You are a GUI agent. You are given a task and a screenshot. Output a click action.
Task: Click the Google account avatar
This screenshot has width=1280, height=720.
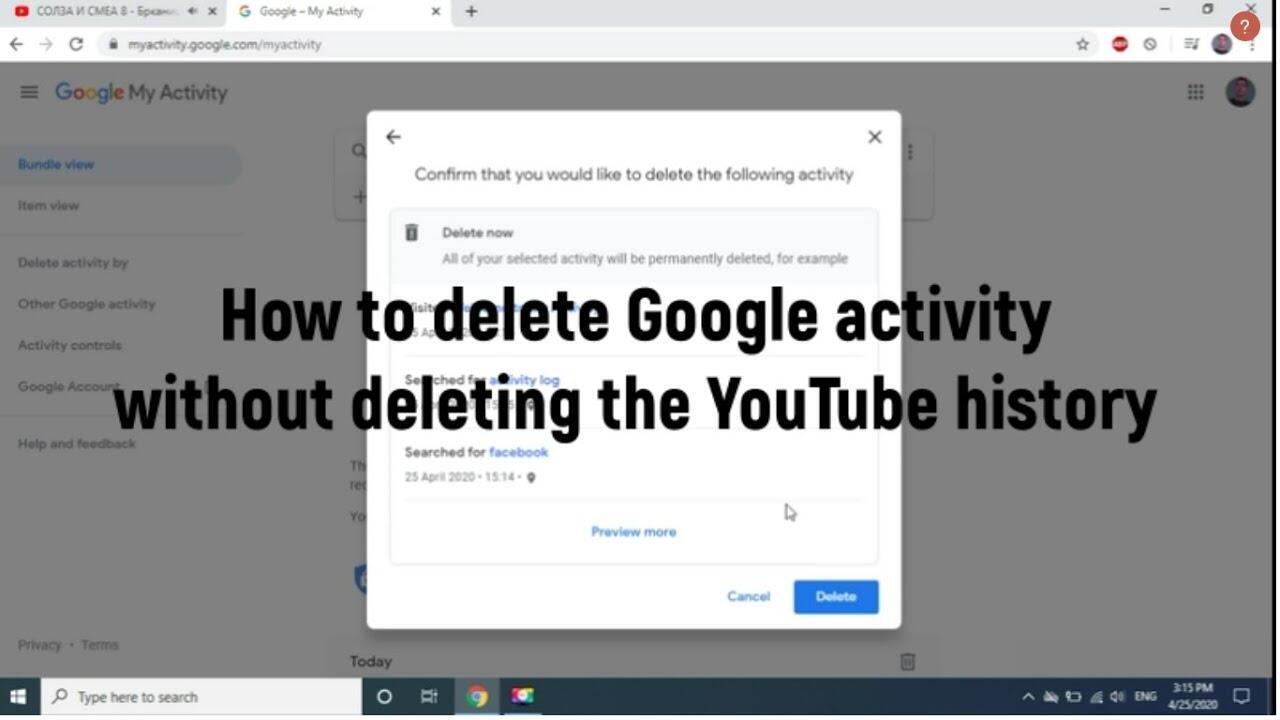pos(1240,92)
